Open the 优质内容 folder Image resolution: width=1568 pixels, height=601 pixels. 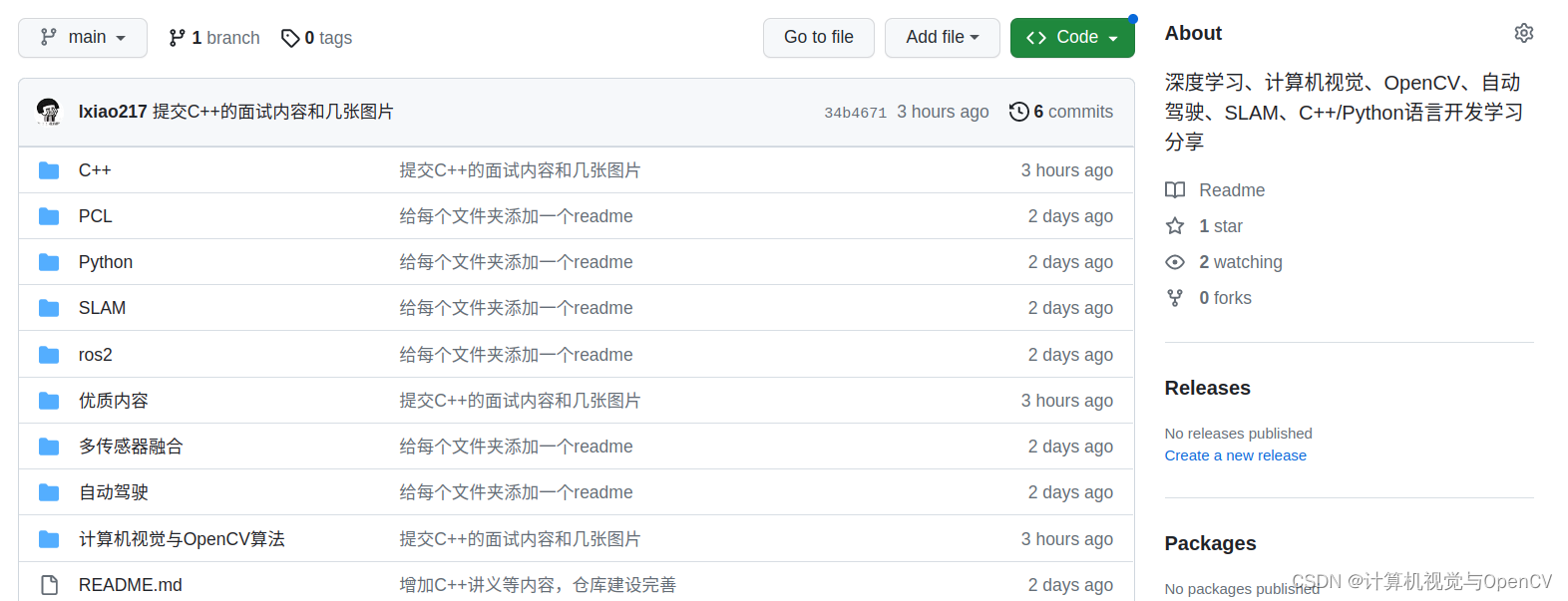pyautogui.click(x=114, y=401)
